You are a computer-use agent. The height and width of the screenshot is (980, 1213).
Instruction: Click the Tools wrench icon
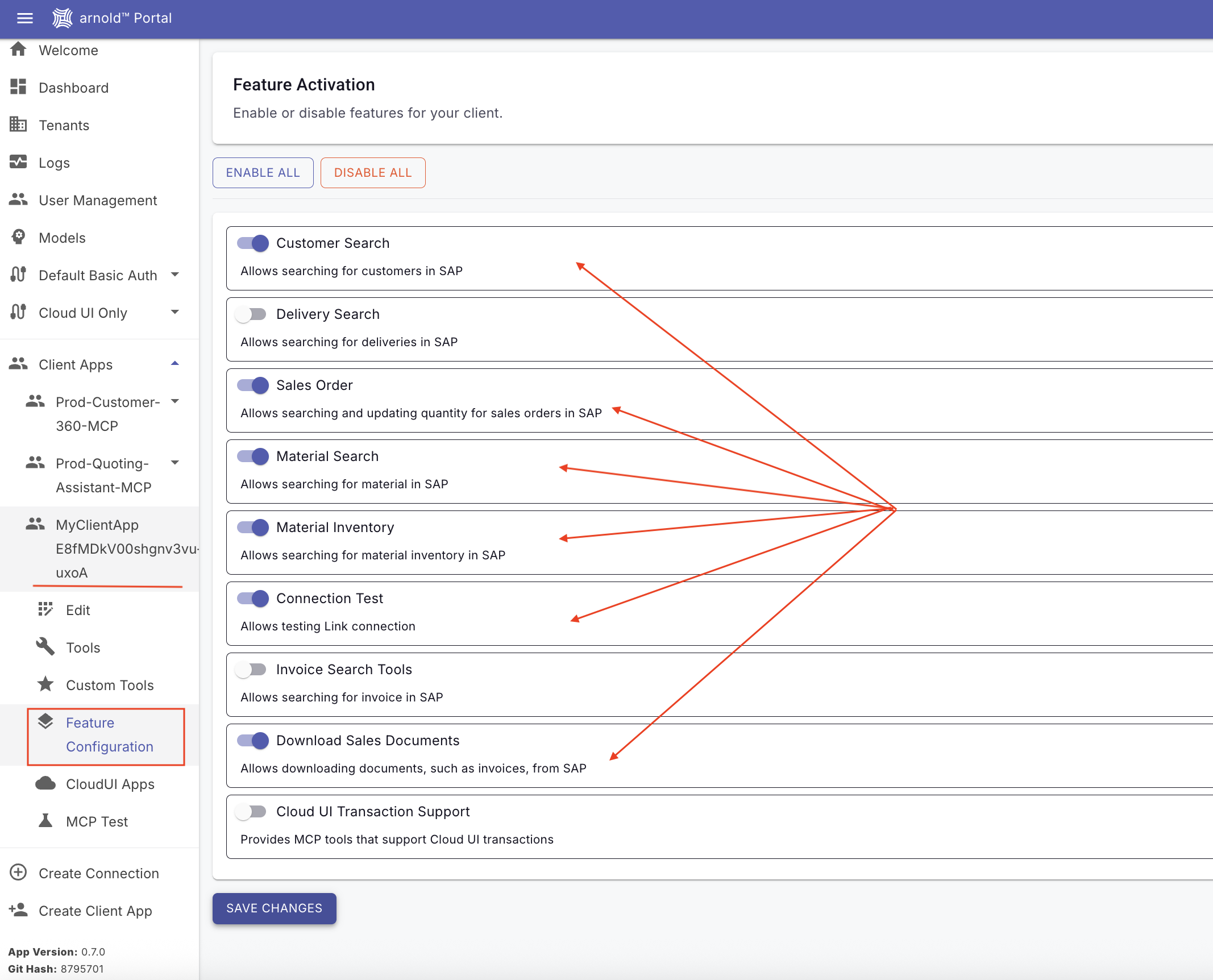(x=45, y=647)
